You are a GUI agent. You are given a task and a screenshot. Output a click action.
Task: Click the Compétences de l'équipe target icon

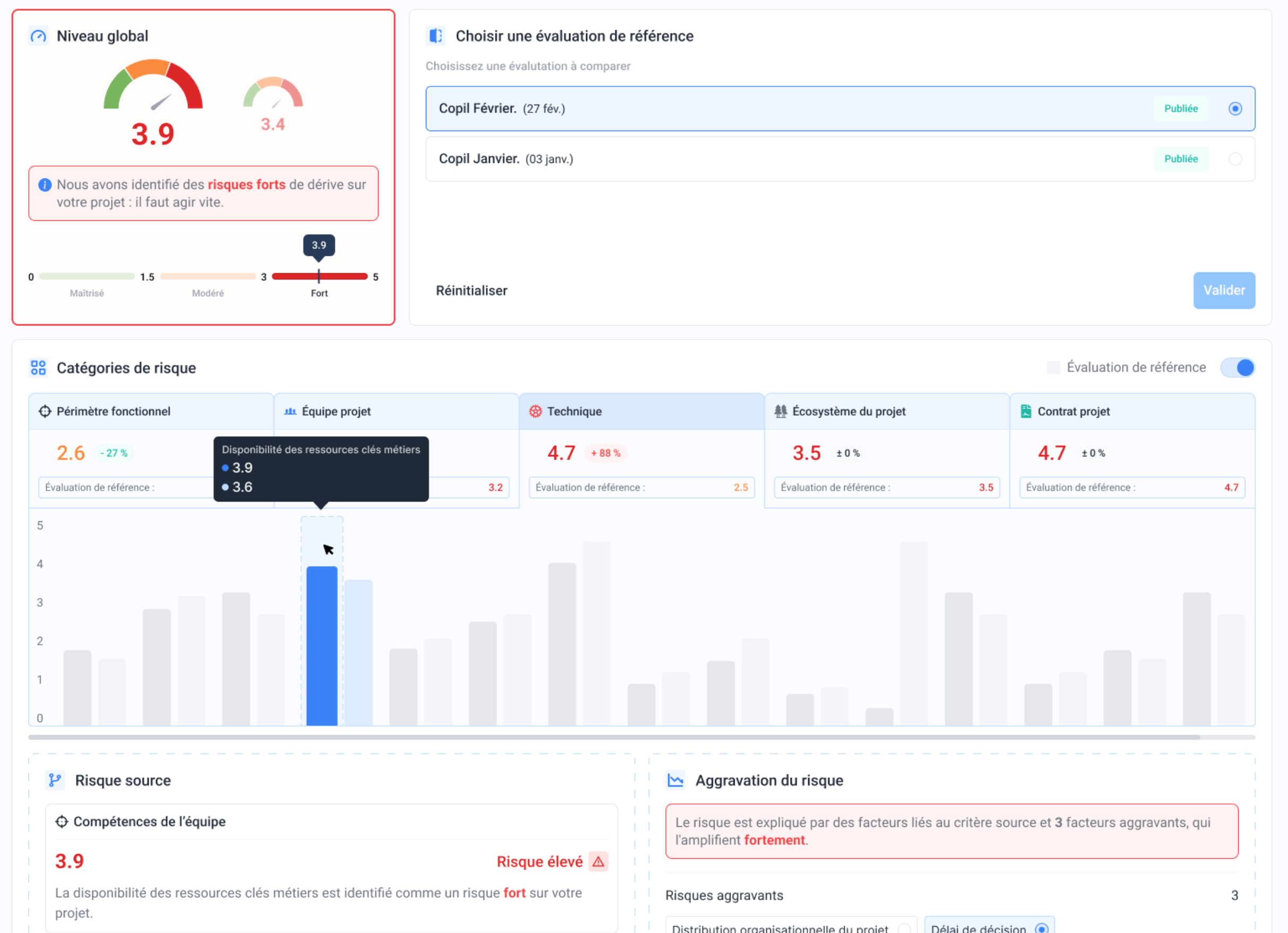pos(62,822)
